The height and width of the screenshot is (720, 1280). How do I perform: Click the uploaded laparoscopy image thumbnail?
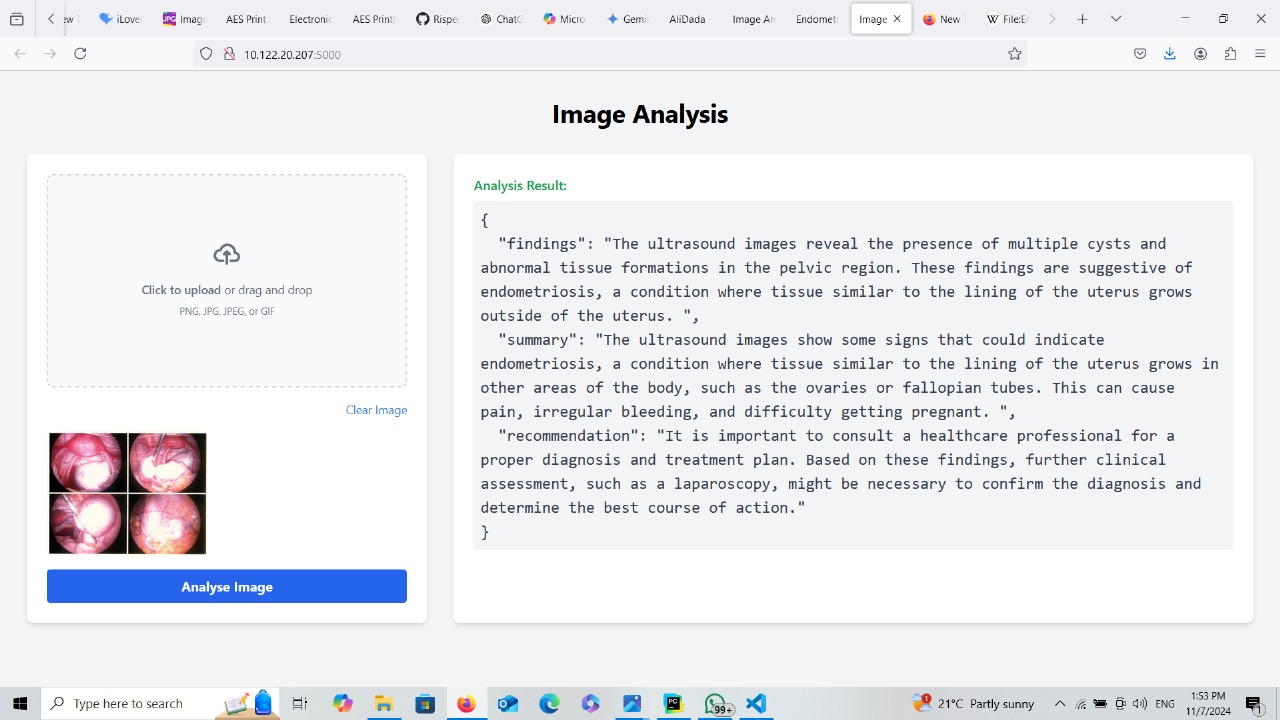[x=127, y=493]
